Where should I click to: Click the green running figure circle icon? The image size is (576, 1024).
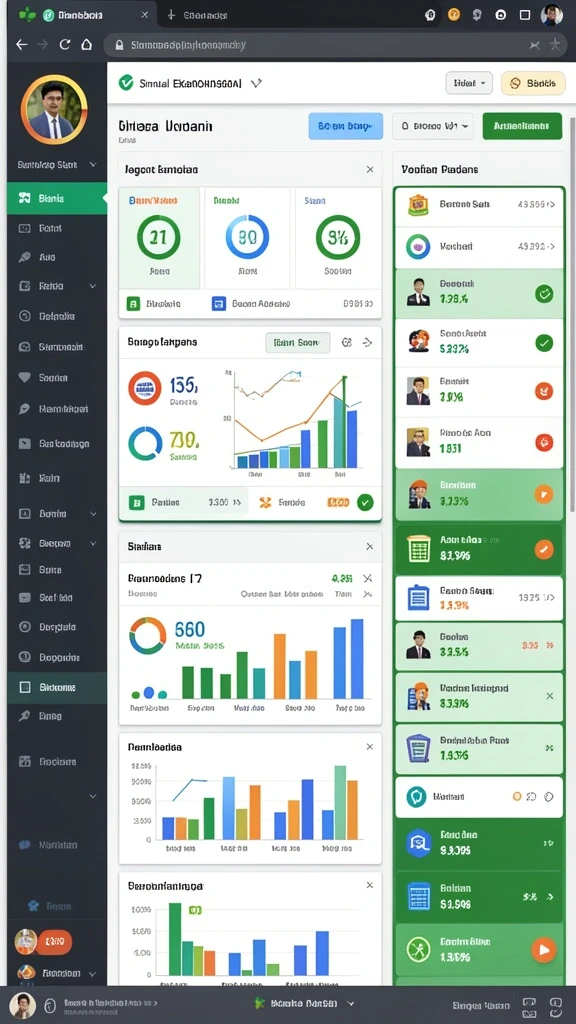[x=417, y=949]
